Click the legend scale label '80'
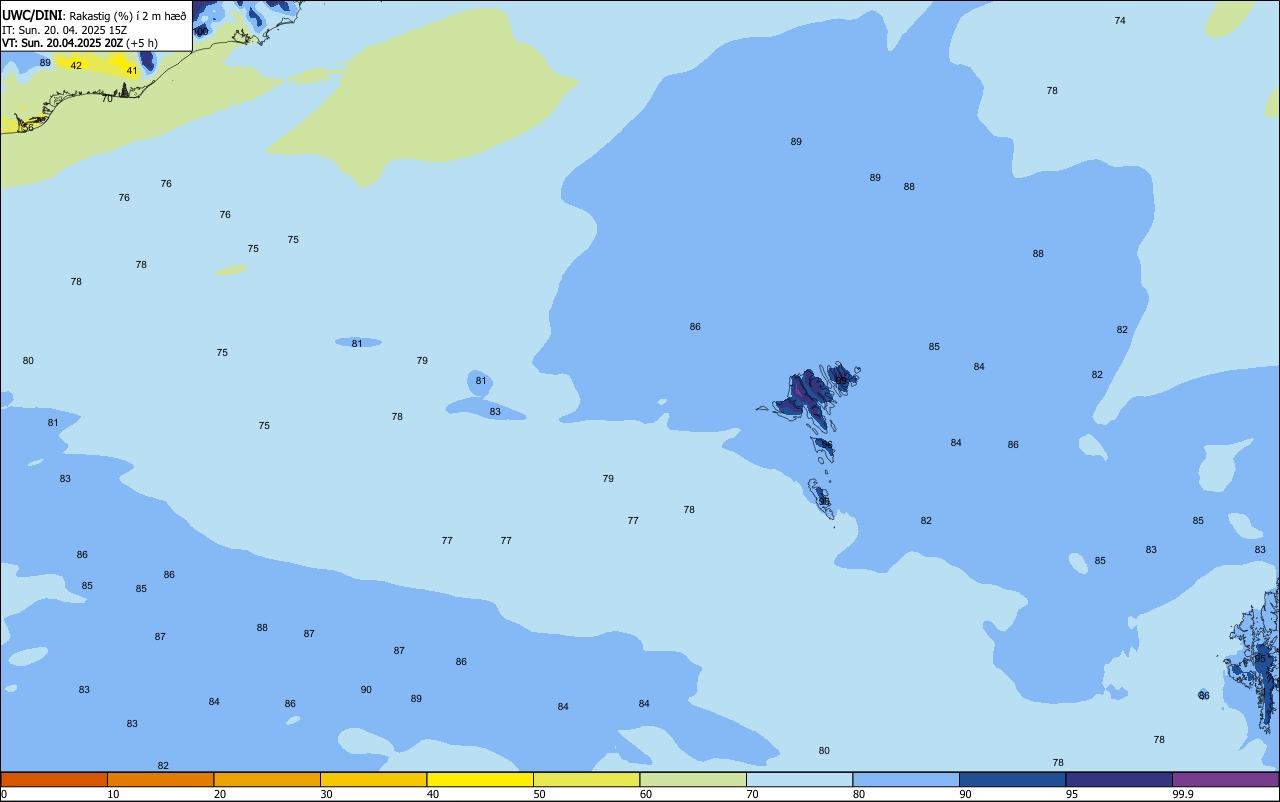Screen dimensions: 1280x802 tap(858, 794)
